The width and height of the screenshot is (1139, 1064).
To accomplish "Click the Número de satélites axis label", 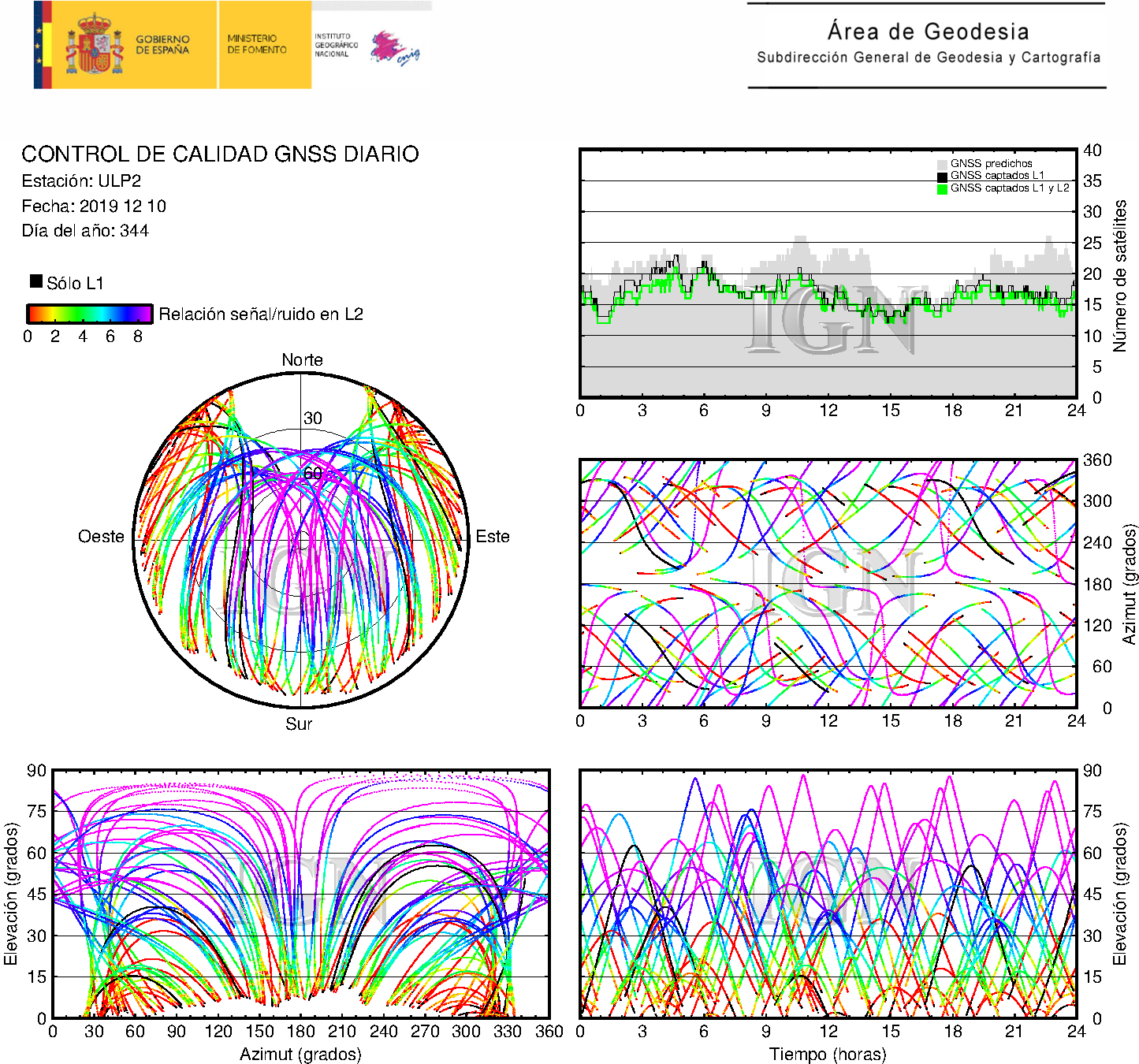I will [x=1119, y=275].
